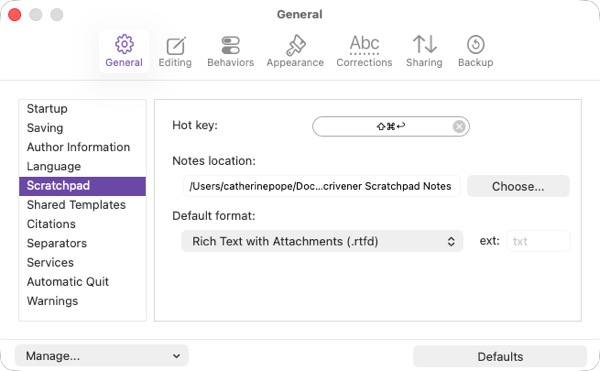
Task: Open Shared Templates settings
Action: 82,205
